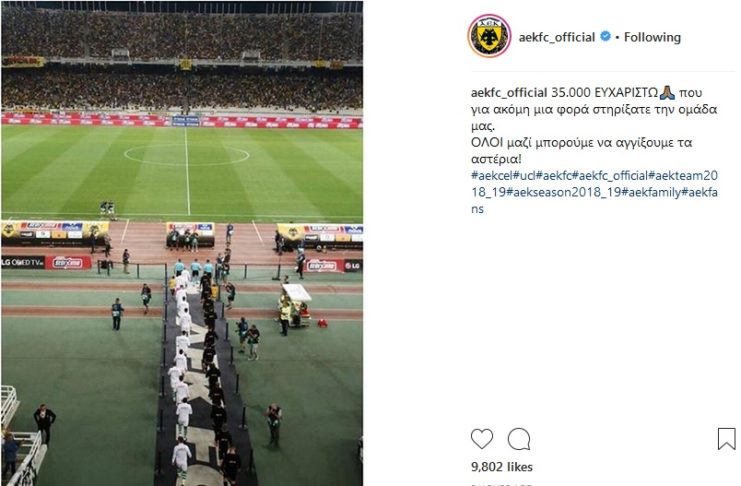Open the #aekfamily hashtag
This screenshot has width=741, height=486.
pyautogui.click(x=651, y=192)
